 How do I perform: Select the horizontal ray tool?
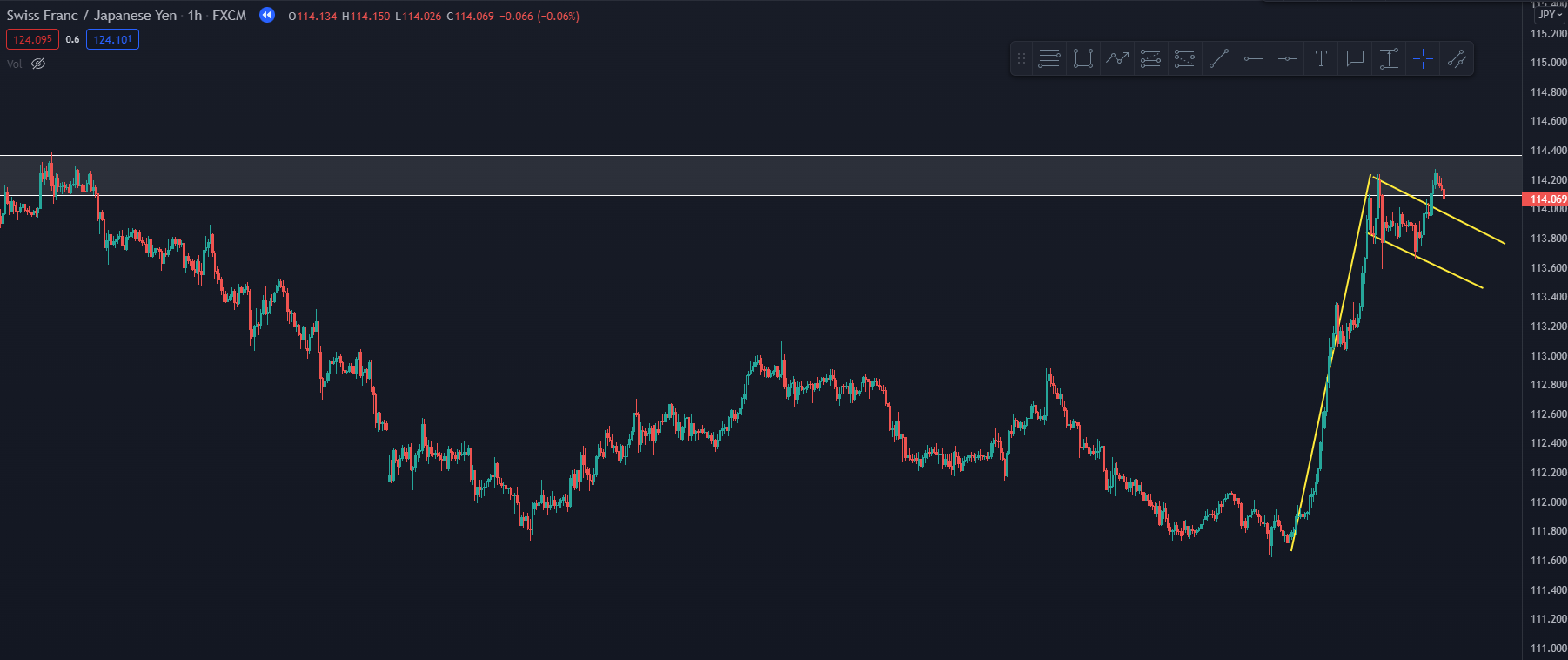[x=1253, y=59]
